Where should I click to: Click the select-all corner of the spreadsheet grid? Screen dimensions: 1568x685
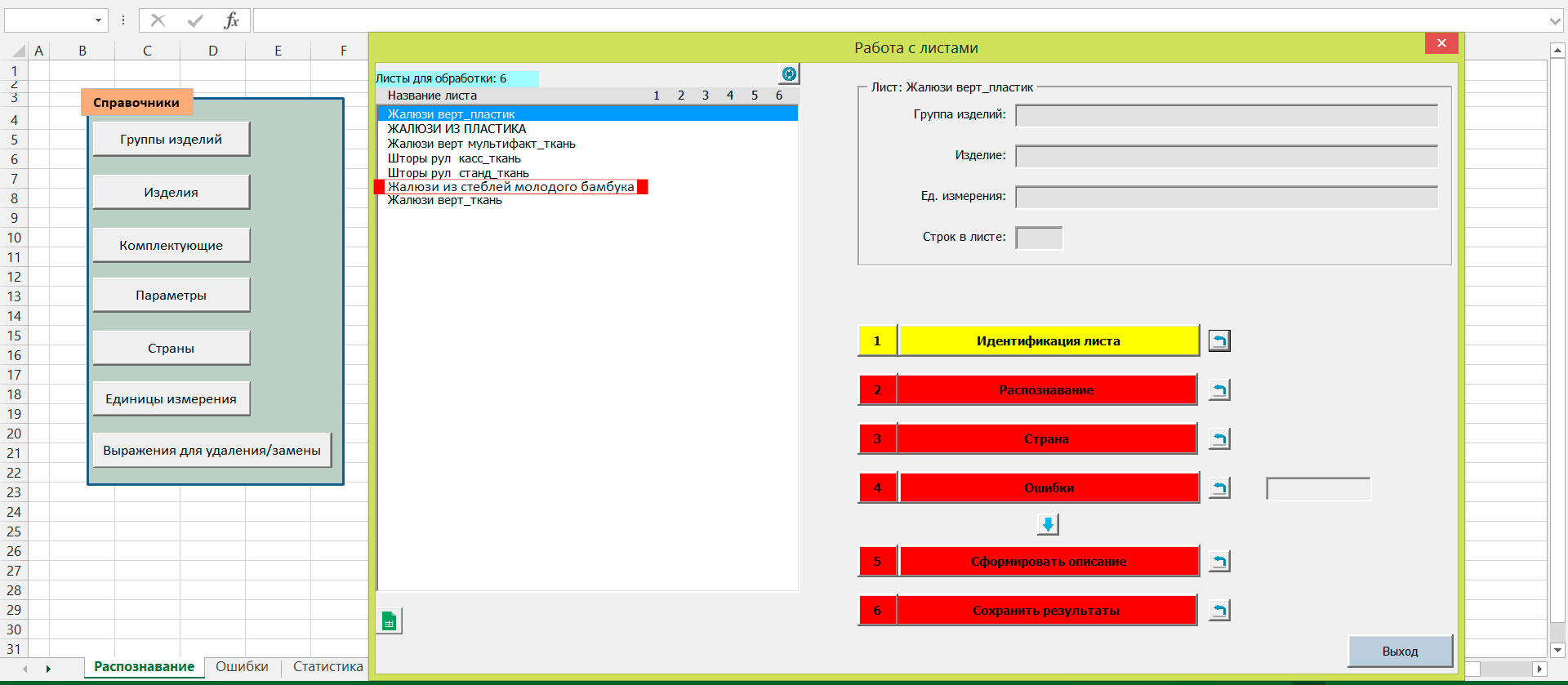[x=18, y=51]
